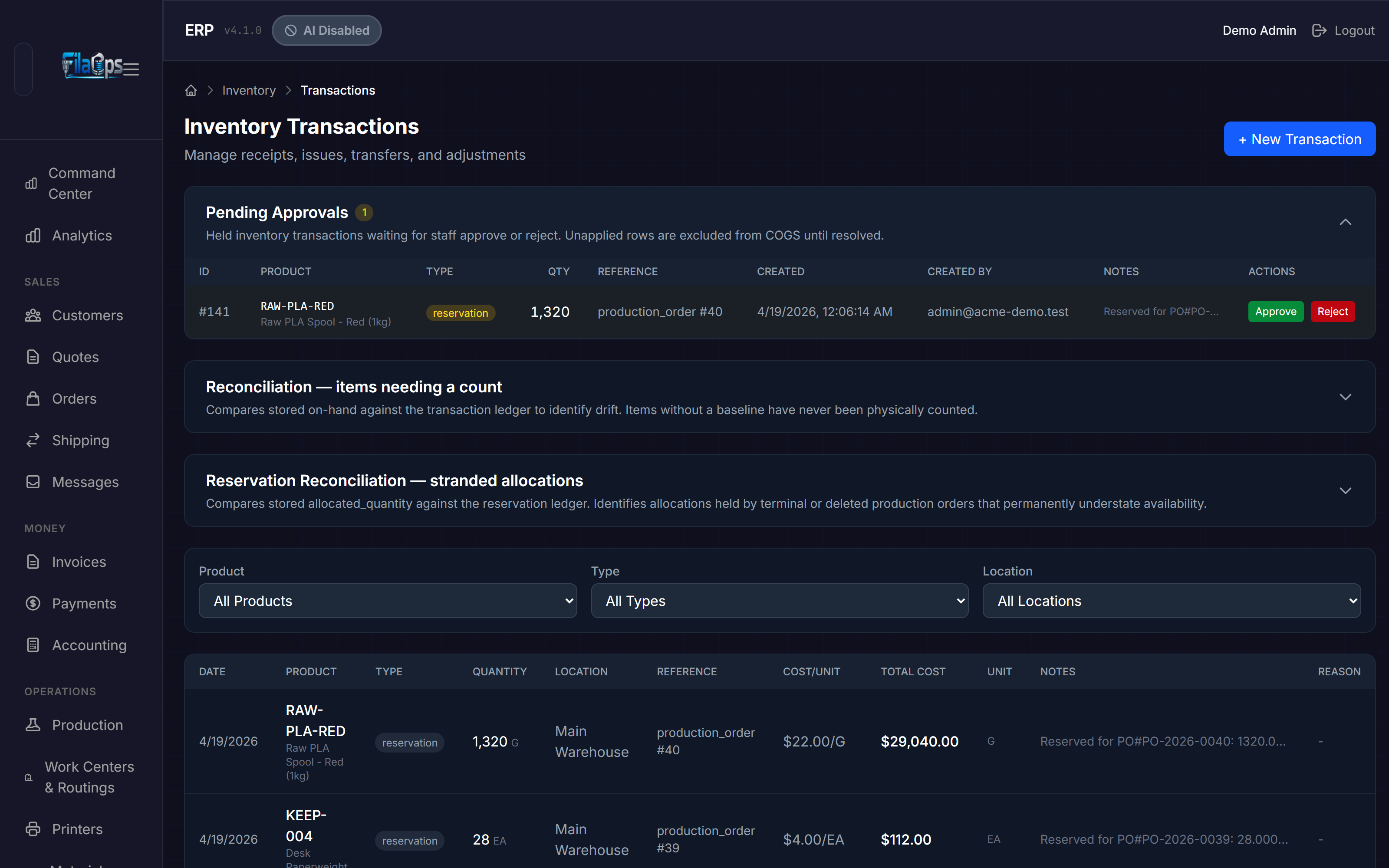Screen dimensions: 1389x868
Task: Click the TOTAL COST column header
Action: pyautogui.click(x=912, y=671)
